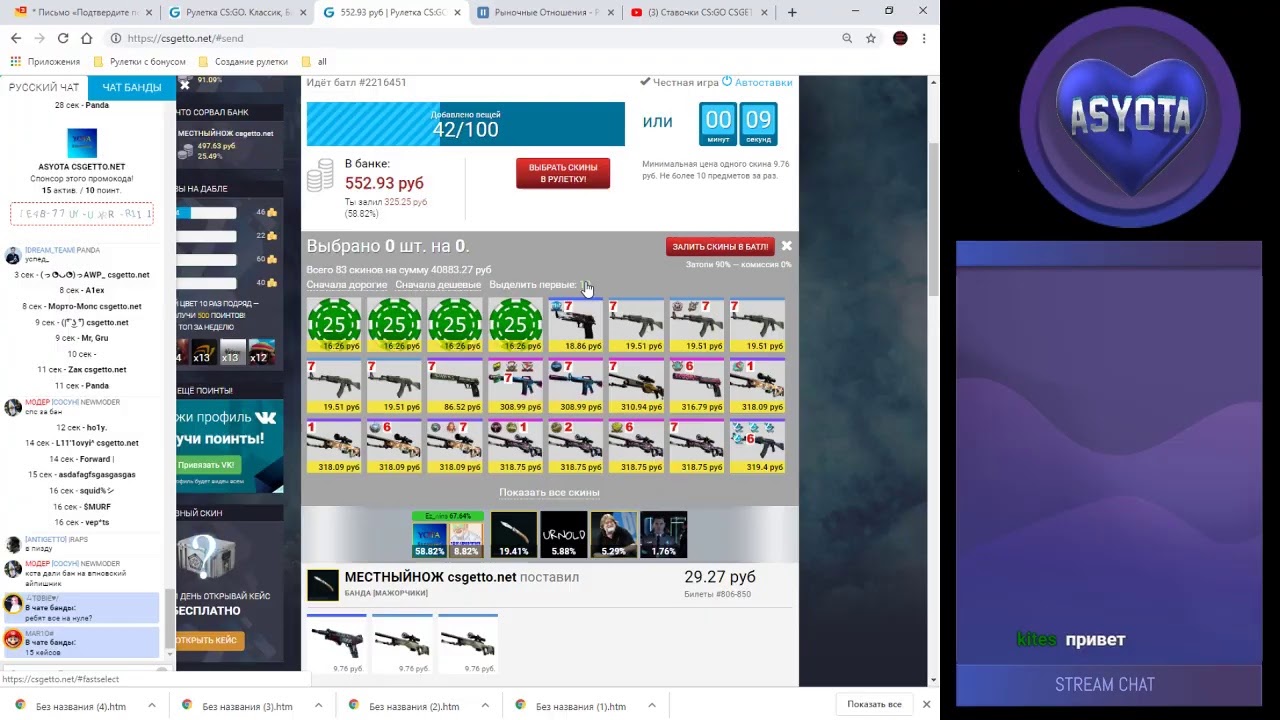Open the zoom magnifier icon in address bar
Image resolution: width=1280 pixels, height=720 pixels.
tap(847, 38)
